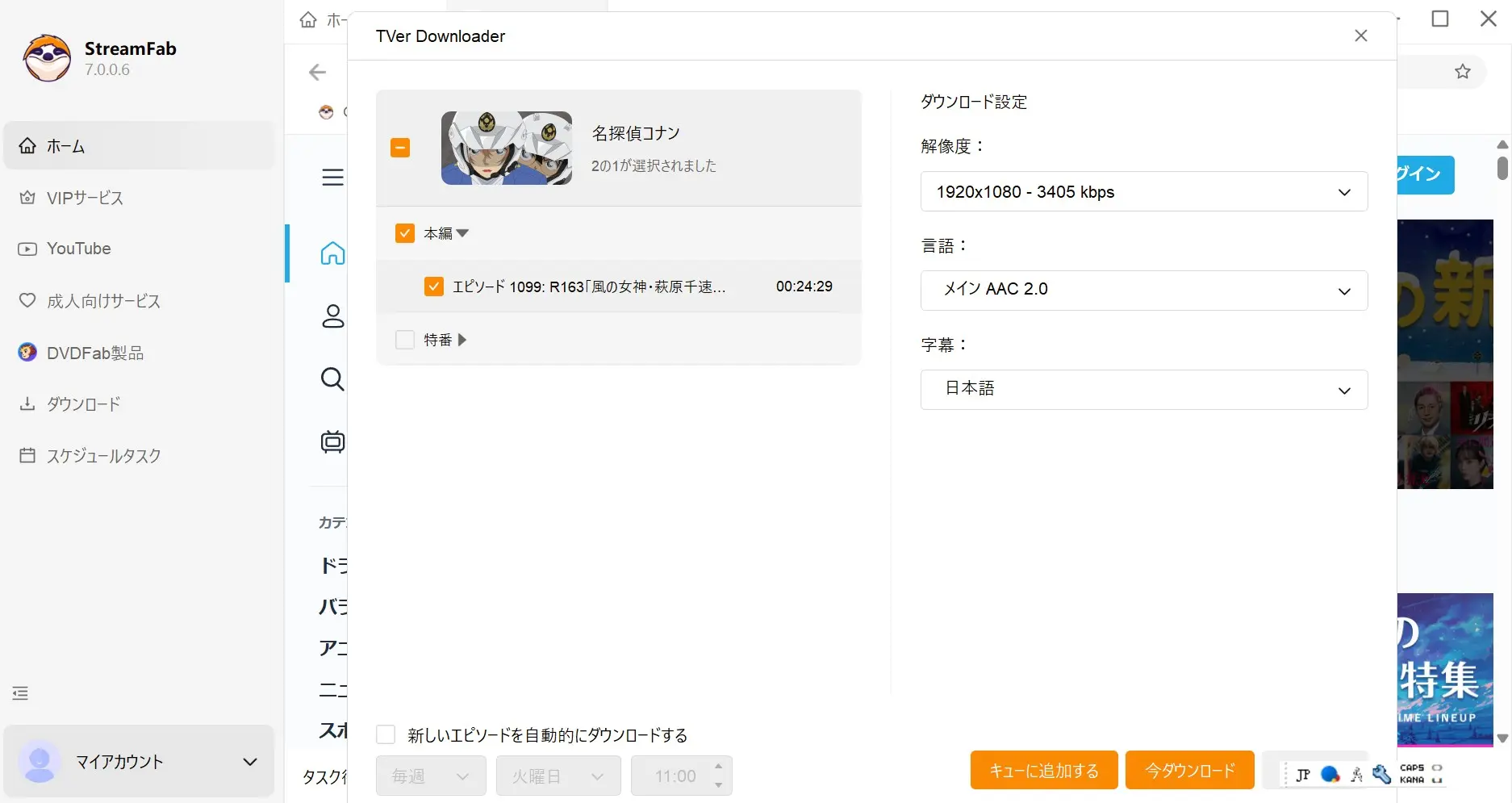This screenshot has width=1512, height=803.
Task: Click the IME wrench tools icon
Action: (x=1382, y=775)
